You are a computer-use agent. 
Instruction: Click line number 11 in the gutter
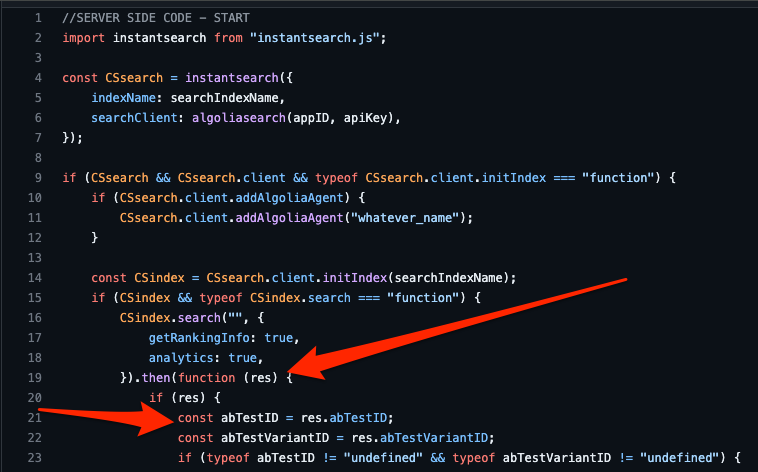tap(35, 218)
